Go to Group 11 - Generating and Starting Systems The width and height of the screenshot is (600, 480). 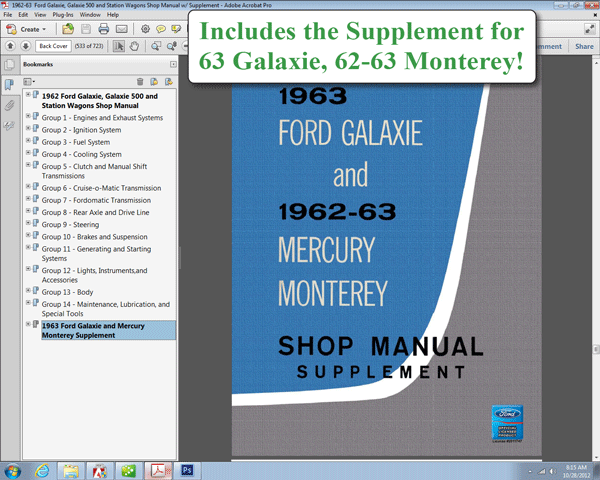[x=96, y=253]
